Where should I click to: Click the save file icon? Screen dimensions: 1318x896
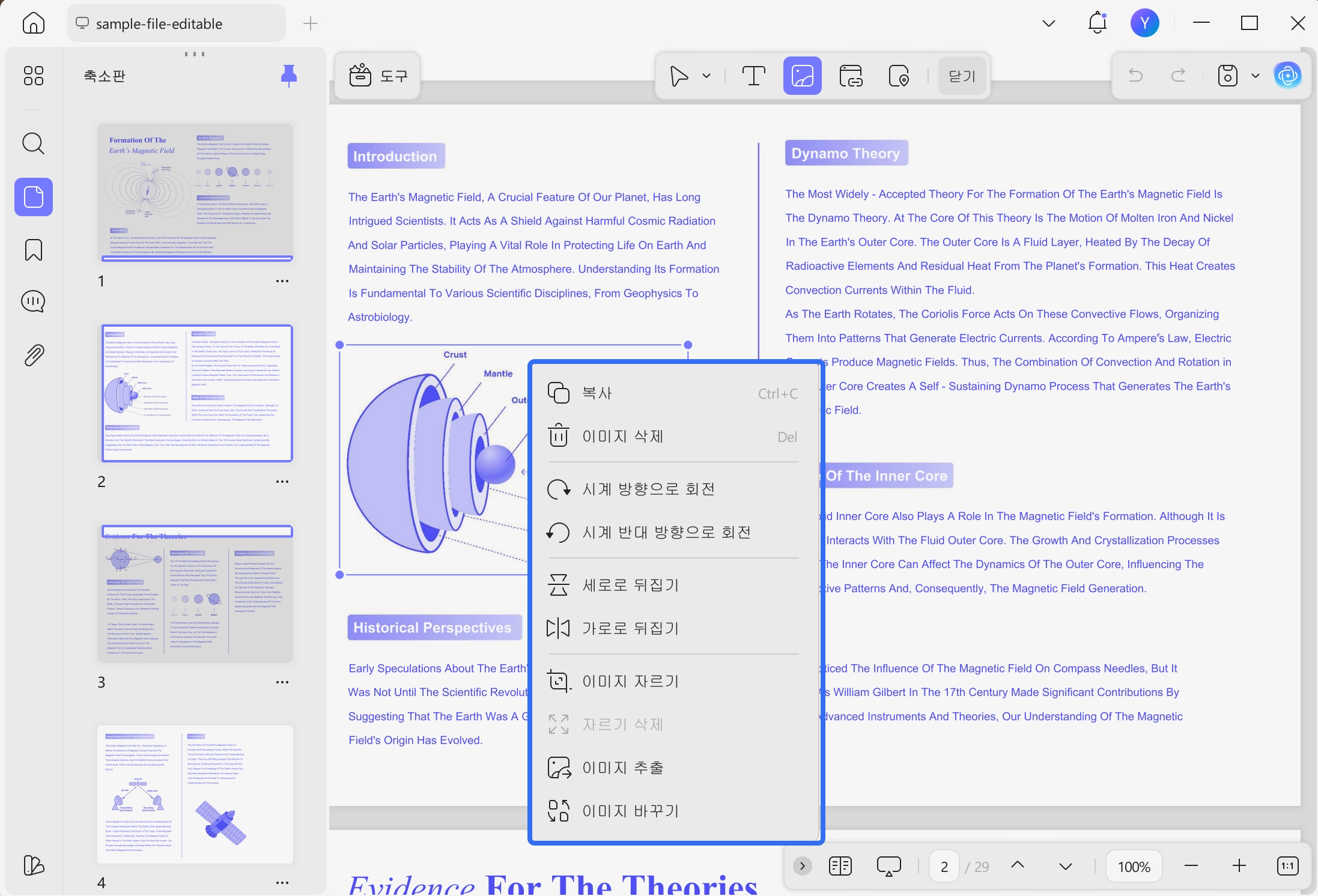[1227, 76]
